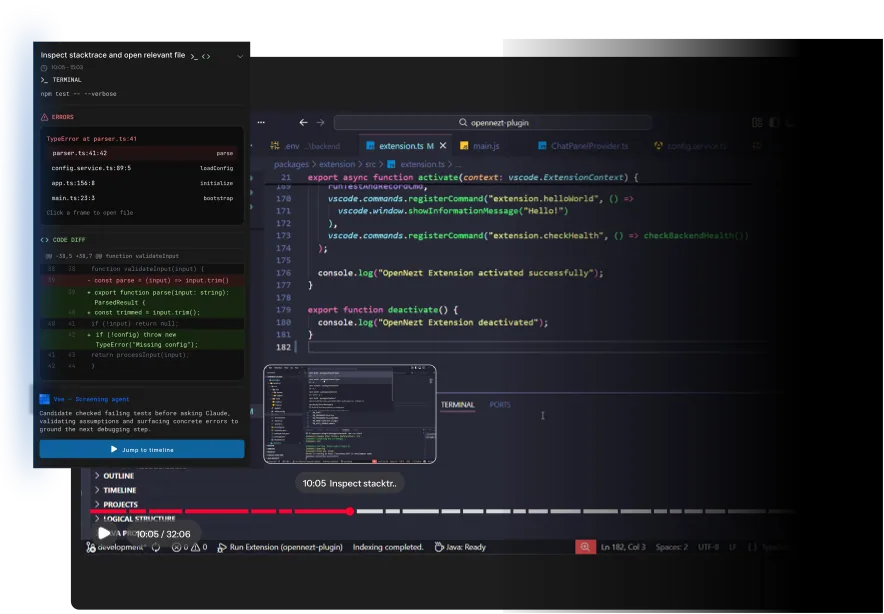Click the video preview thumbnail

[x=350, y=414]
